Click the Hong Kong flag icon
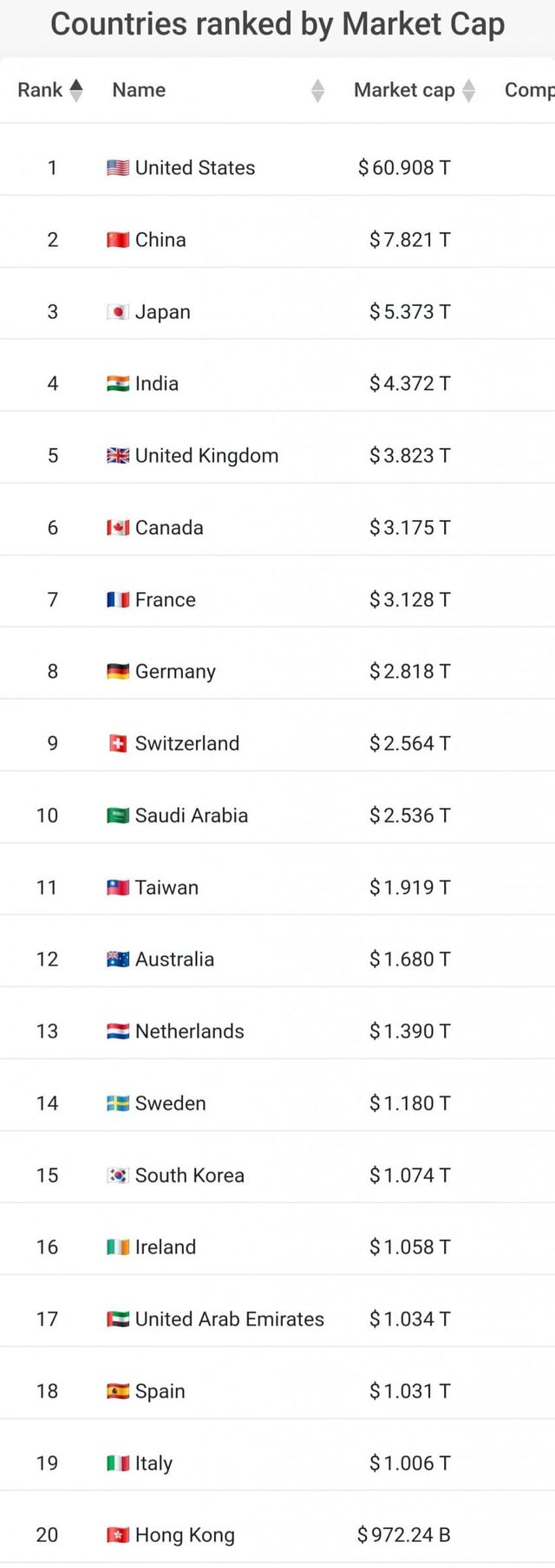Screen dimensions: 555x1568 [118, 1535]
